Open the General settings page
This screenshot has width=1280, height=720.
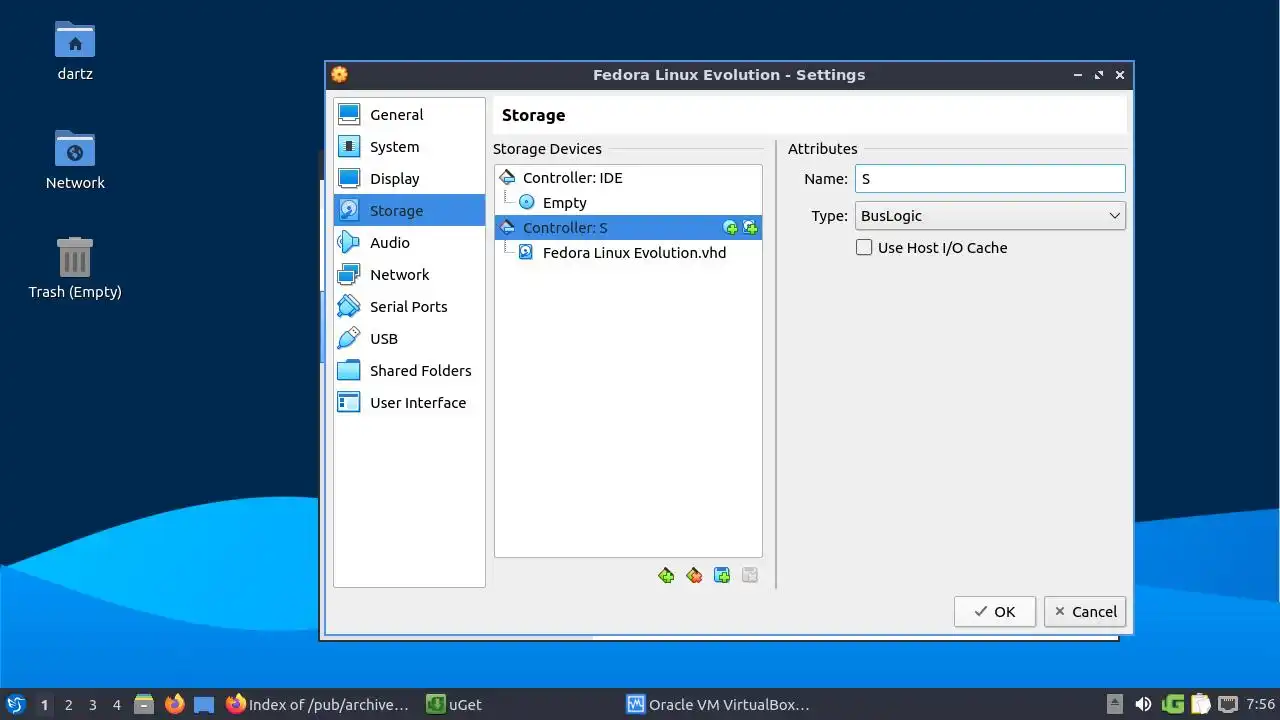(409, 115)
